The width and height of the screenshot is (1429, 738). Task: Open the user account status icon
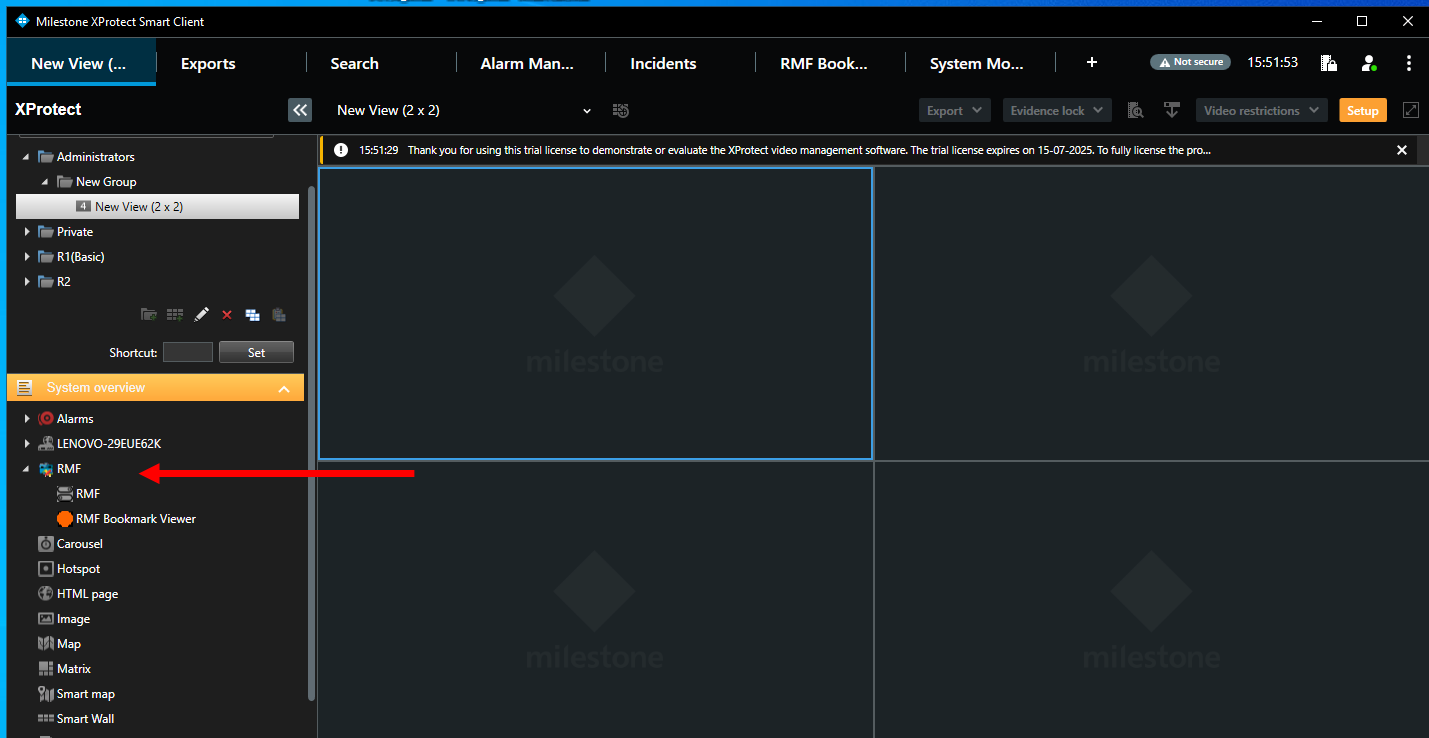[1369, 63]
